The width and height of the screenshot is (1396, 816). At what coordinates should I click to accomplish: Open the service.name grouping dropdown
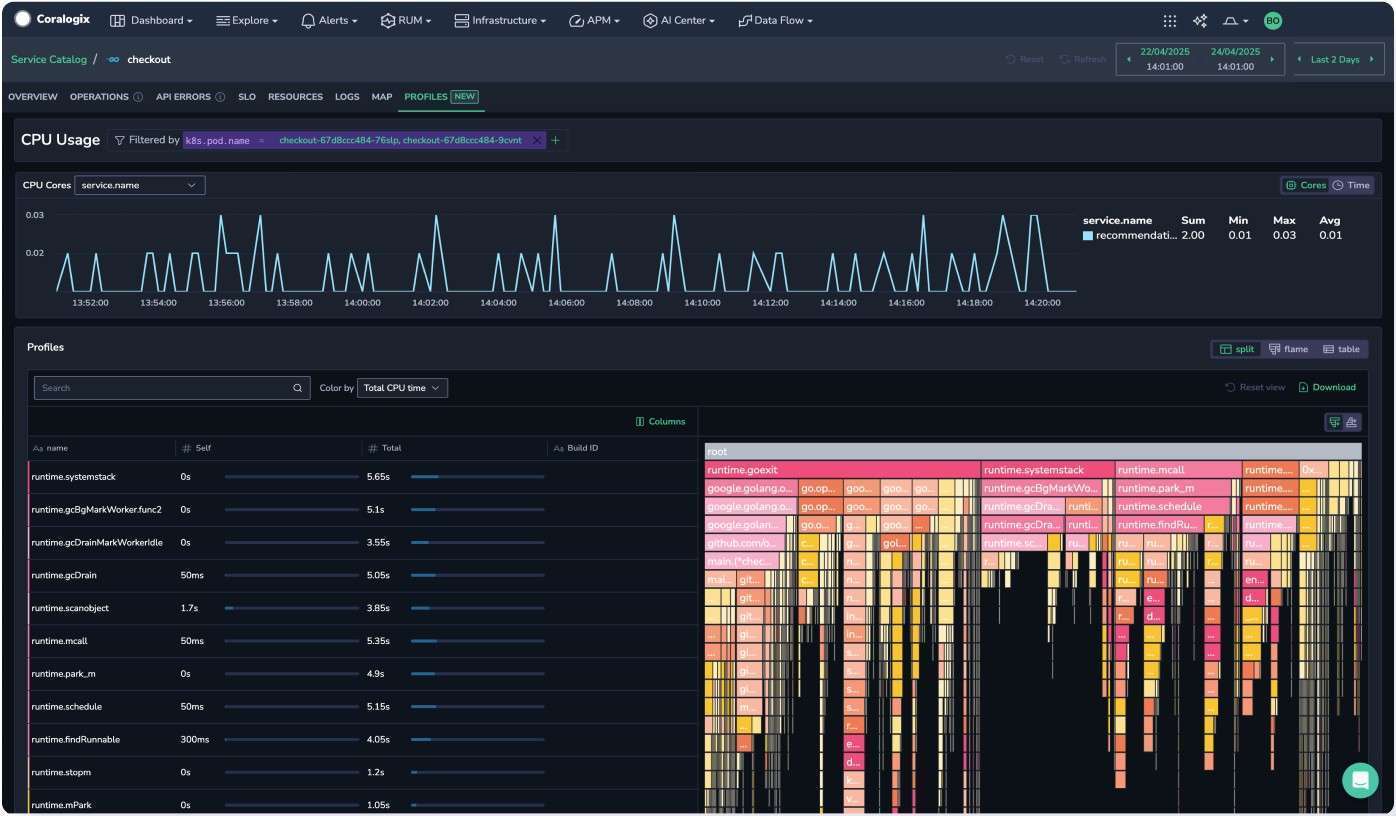click(139, 185)
